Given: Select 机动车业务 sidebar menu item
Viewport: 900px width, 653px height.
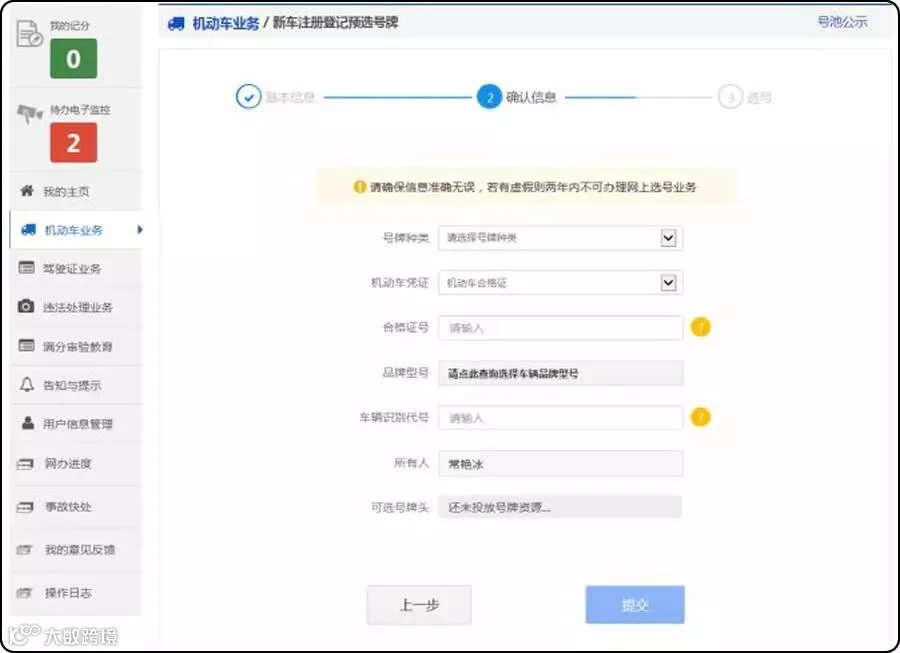Looking at the screenshot, I should click(76, 230).
